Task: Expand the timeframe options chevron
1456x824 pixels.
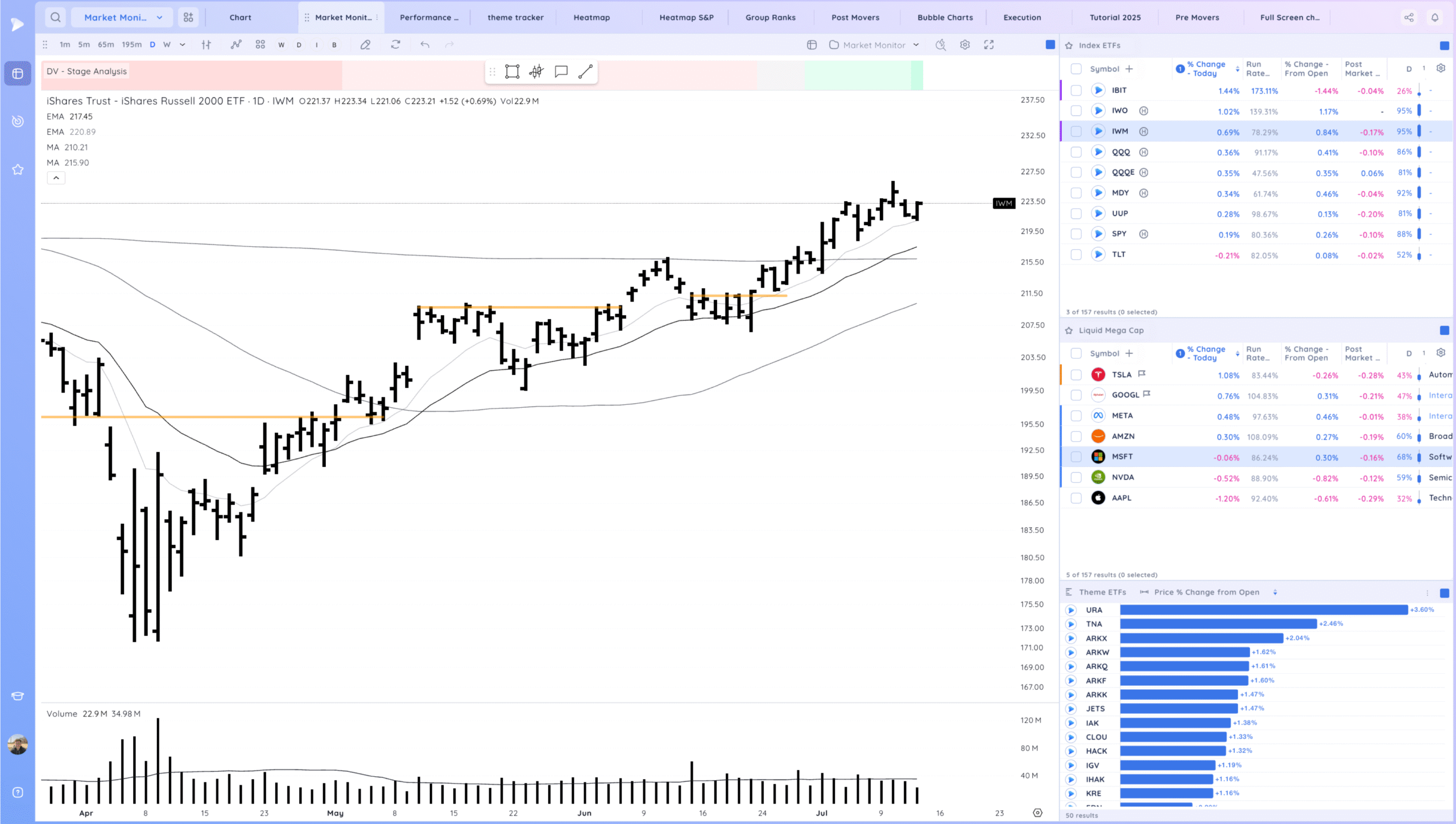Action: click(182, 45)
